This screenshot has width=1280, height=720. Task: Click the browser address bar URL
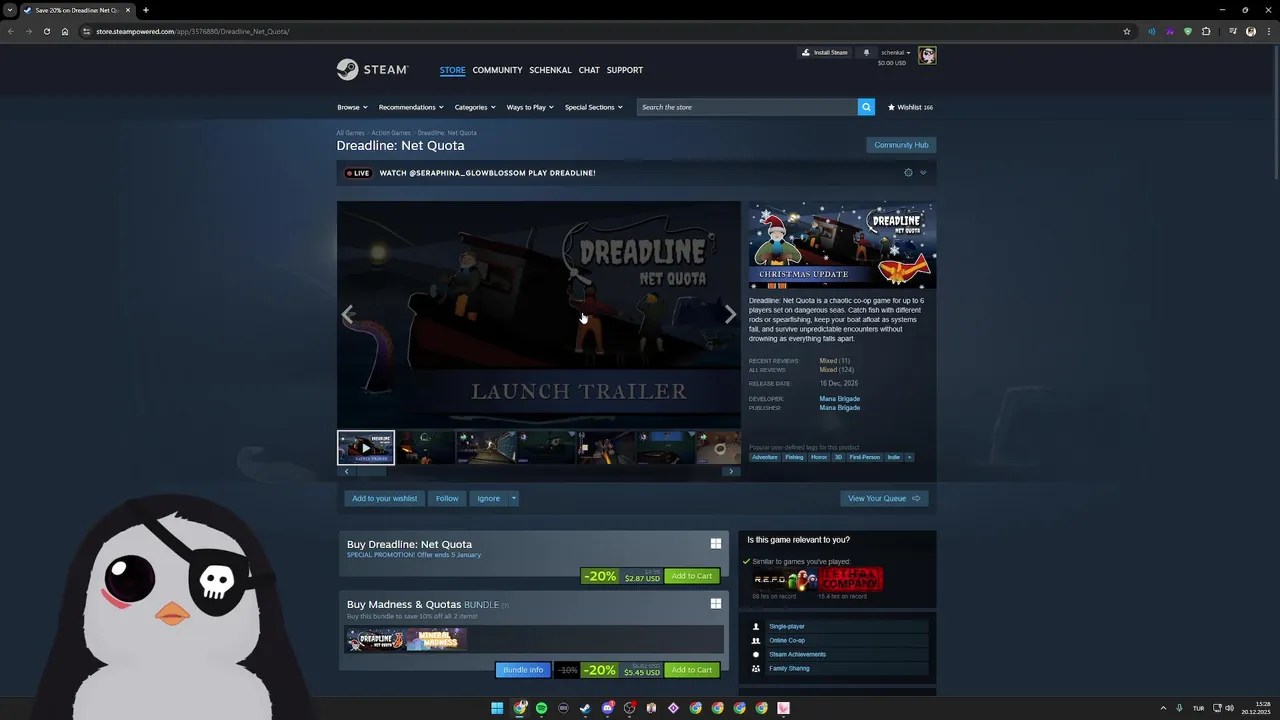pos(193,31)
